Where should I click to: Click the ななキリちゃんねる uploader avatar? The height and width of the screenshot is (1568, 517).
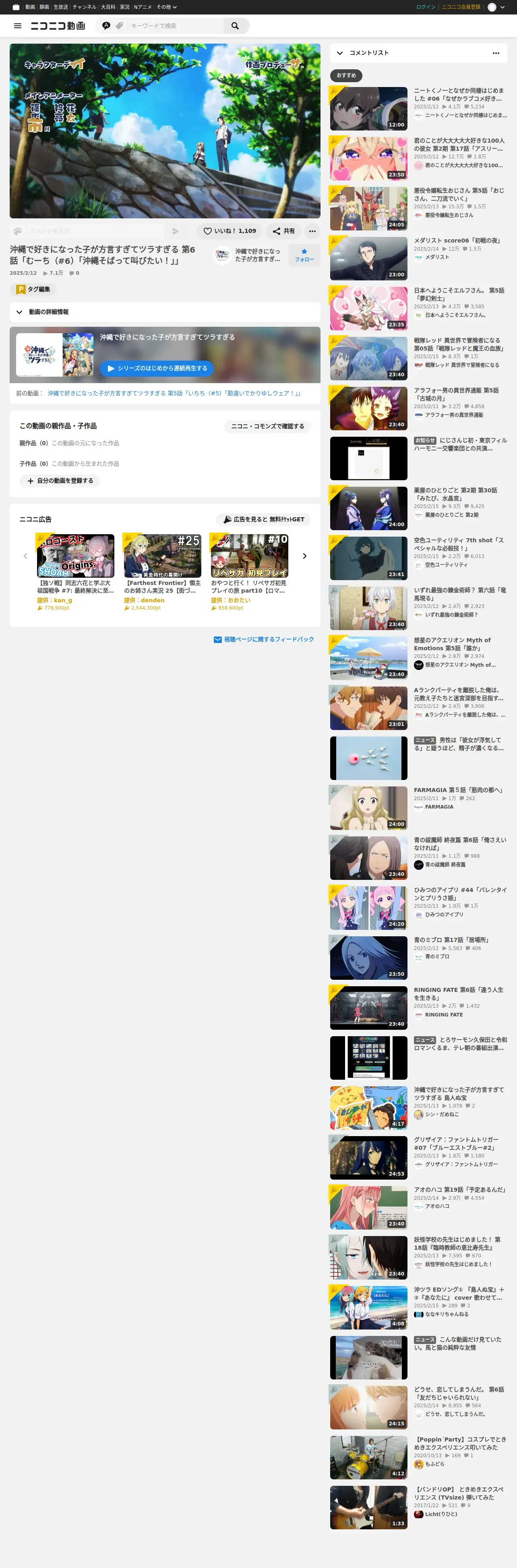point(418,1314)
